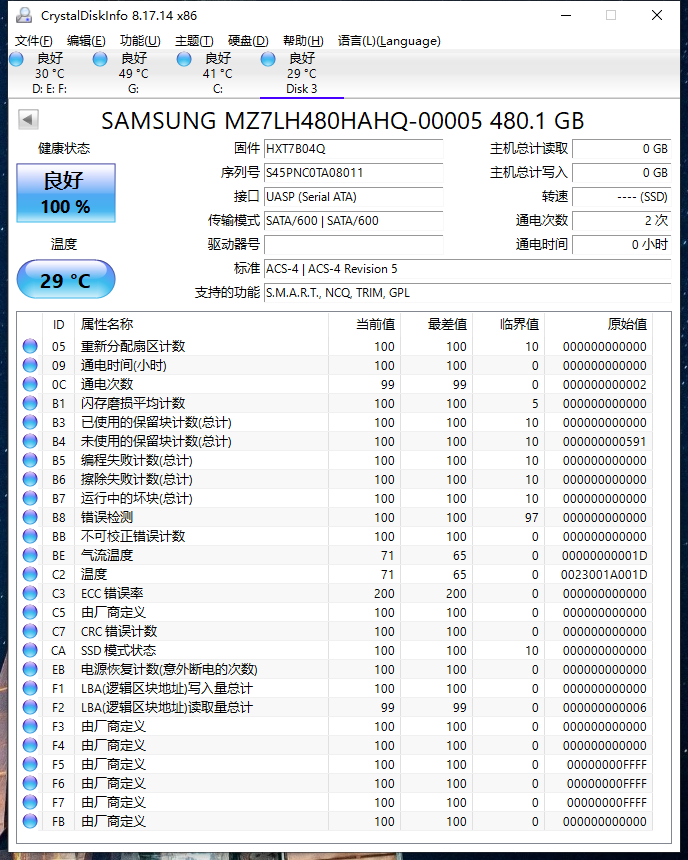Click the 通电次数 value 2 次
Viewport: 688px width, 860px height.
[622, 221]
